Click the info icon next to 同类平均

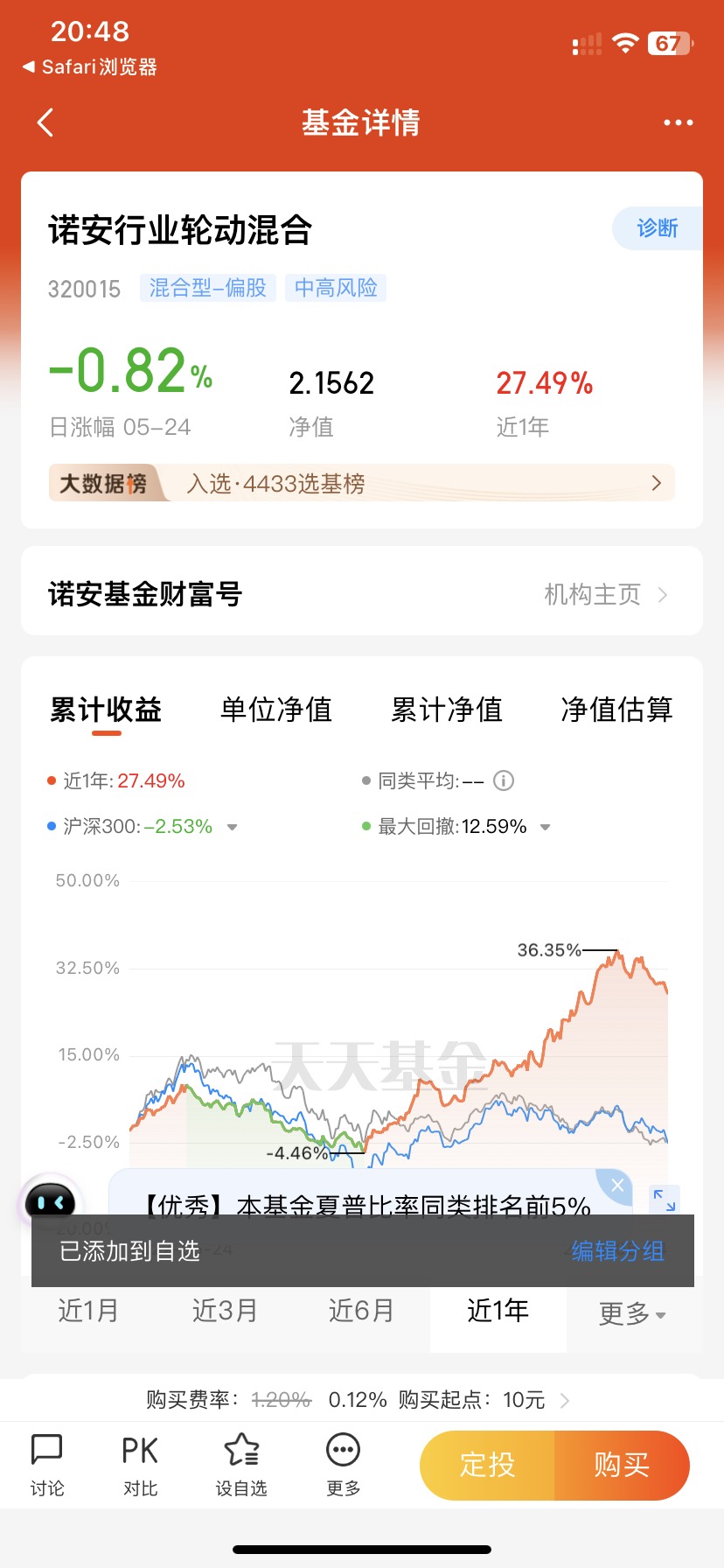[504, 780]
